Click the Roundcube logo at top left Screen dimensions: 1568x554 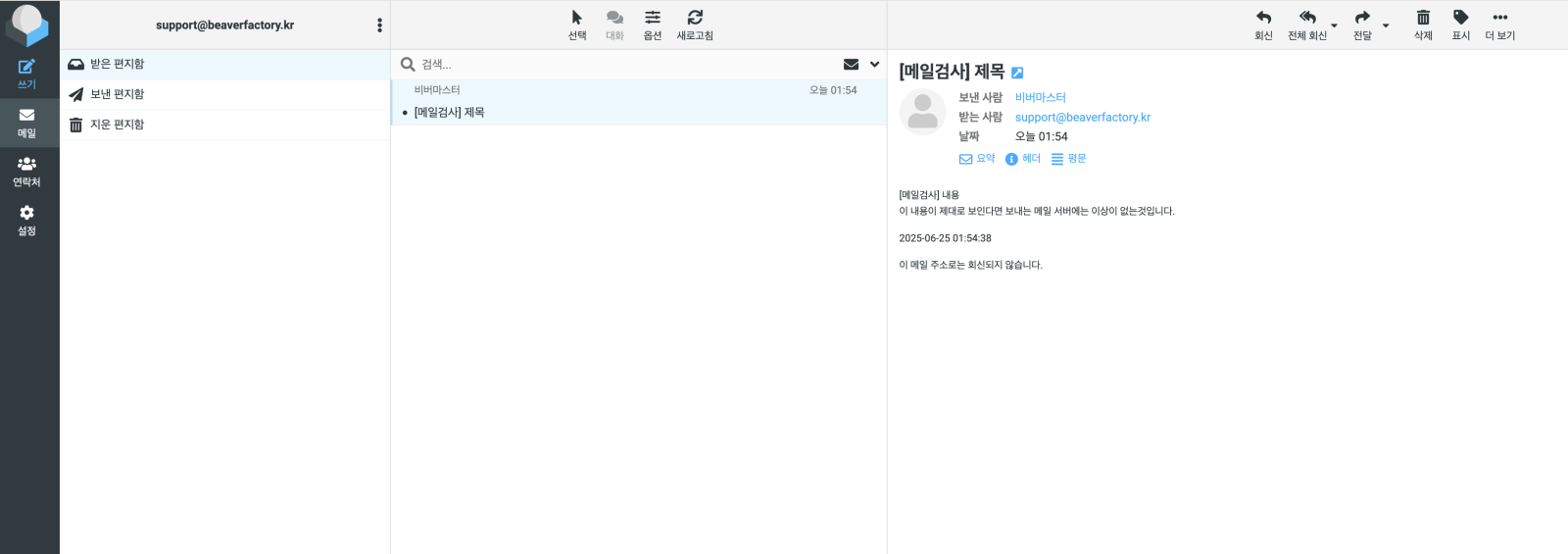pos(26,25)
